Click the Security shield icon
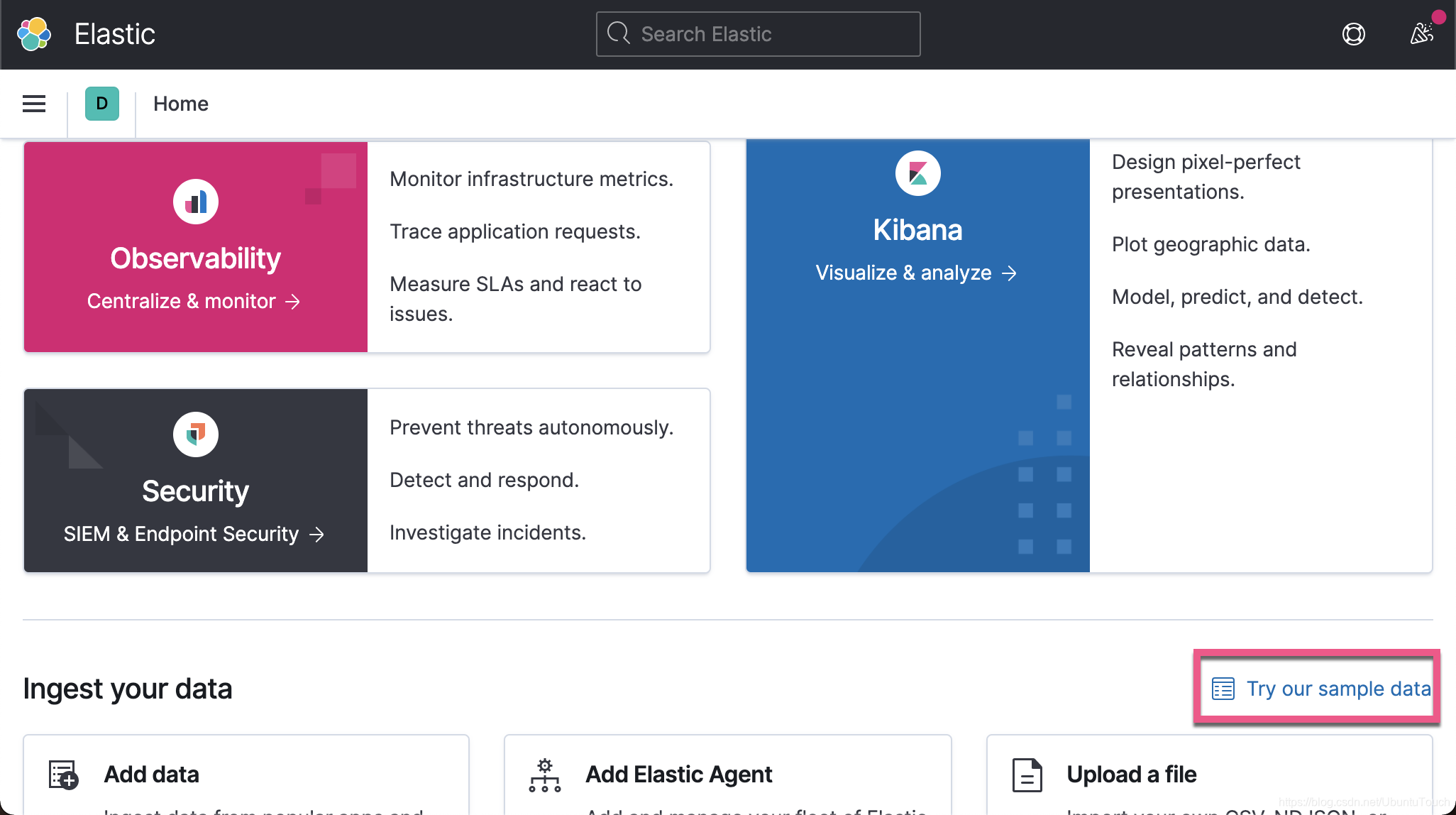The width and height of the screenshot is (1456, 815). click(x=196, y=434)
